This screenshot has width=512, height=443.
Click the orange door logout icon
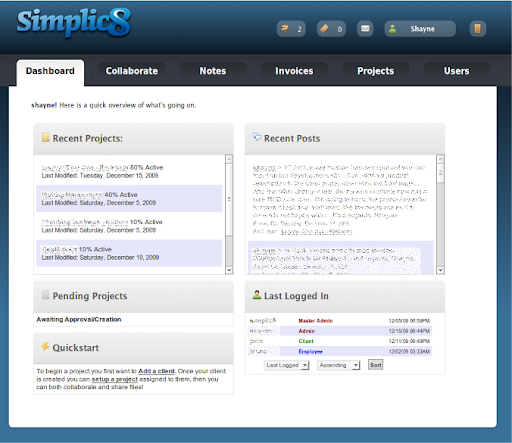pyautogui.click(x=478, y=29)
